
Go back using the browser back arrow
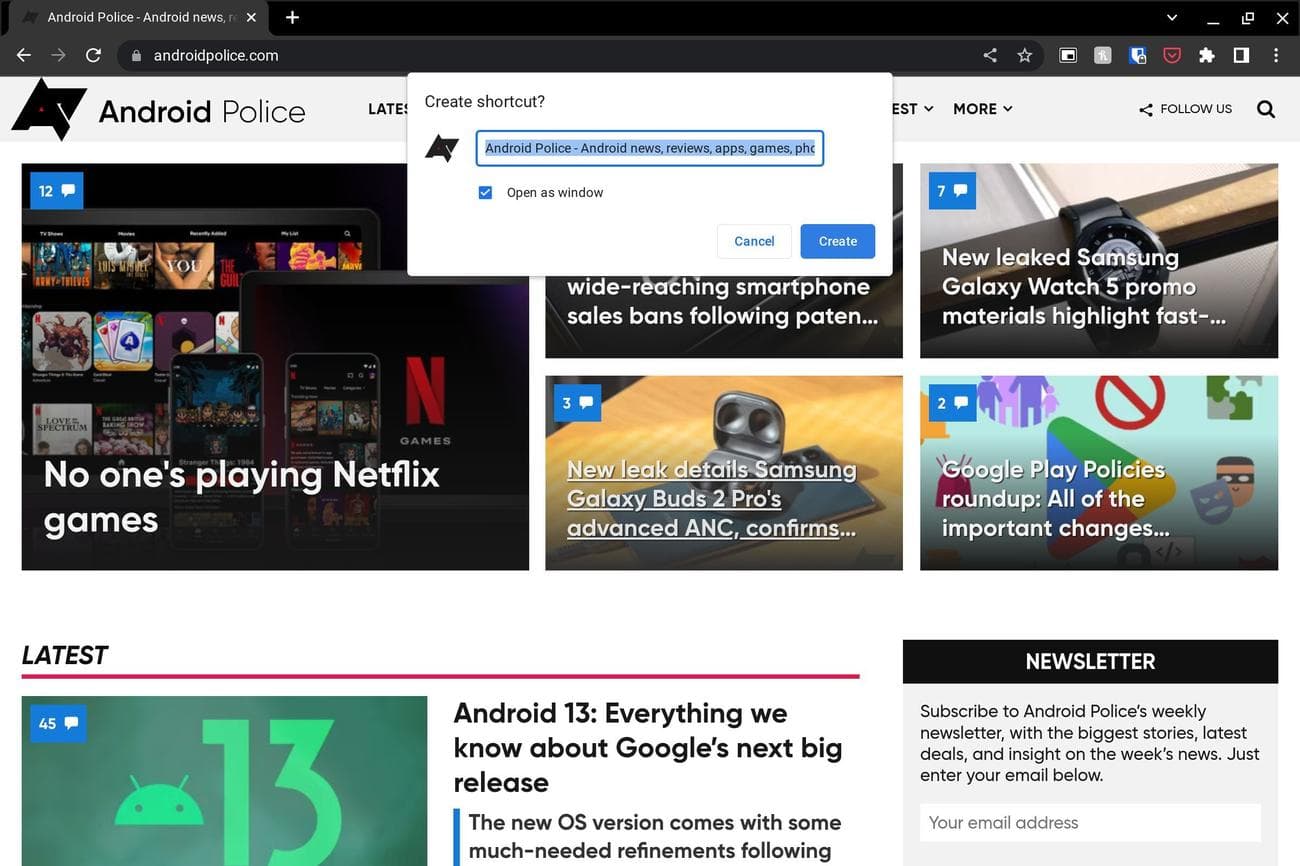[x=24, y=56]
